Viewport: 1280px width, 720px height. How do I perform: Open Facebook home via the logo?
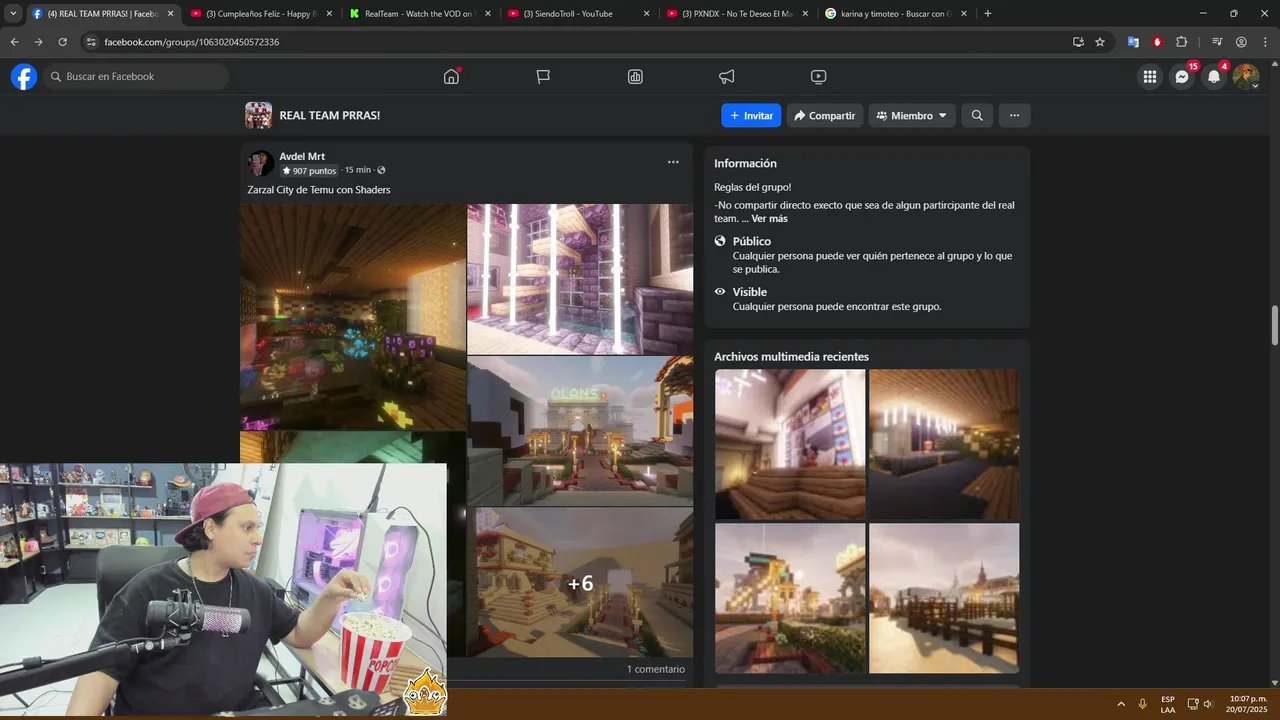(24, 76)
